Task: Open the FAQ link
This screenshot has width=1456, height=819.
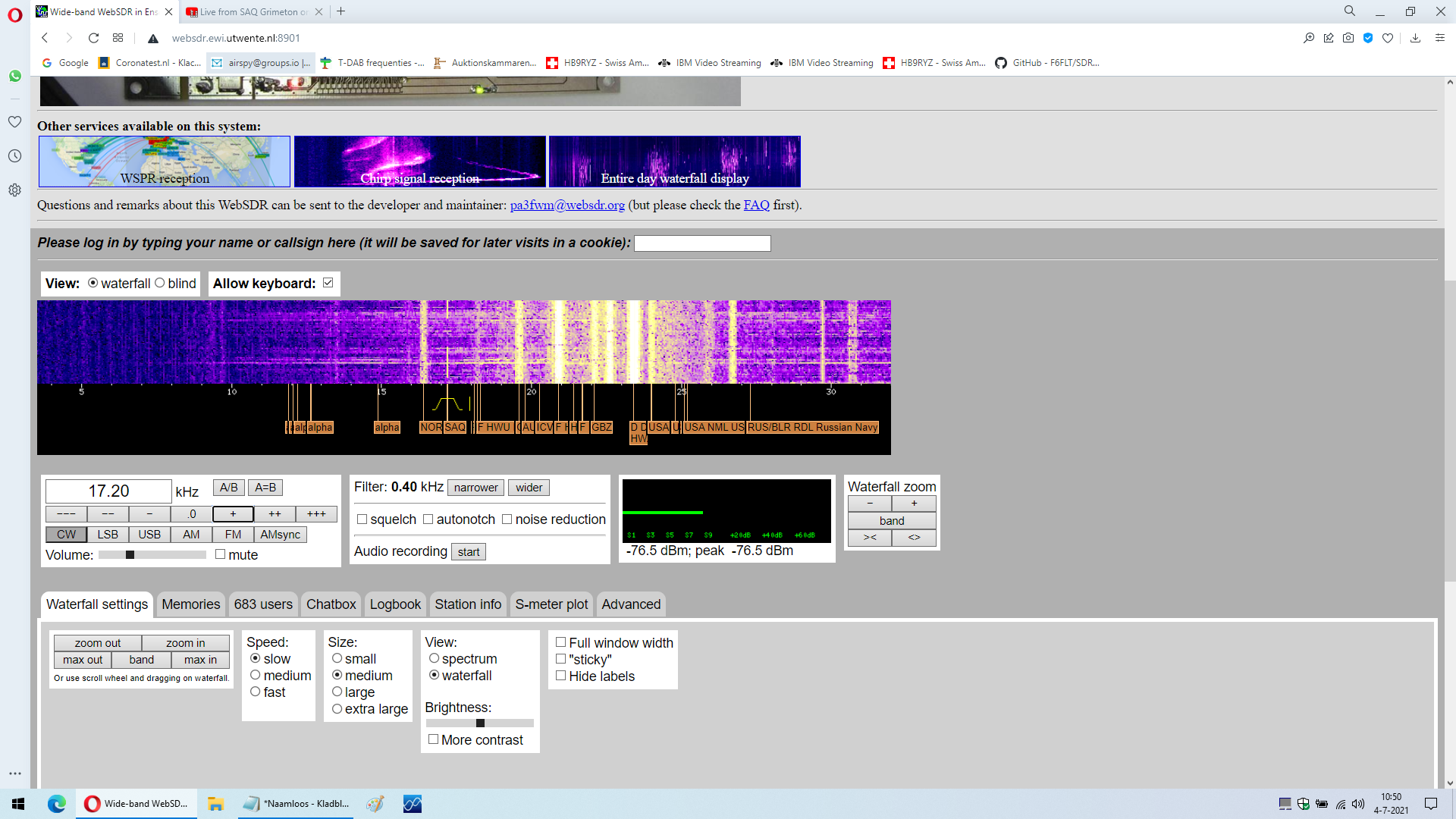Action: click(x=756, y=205)
